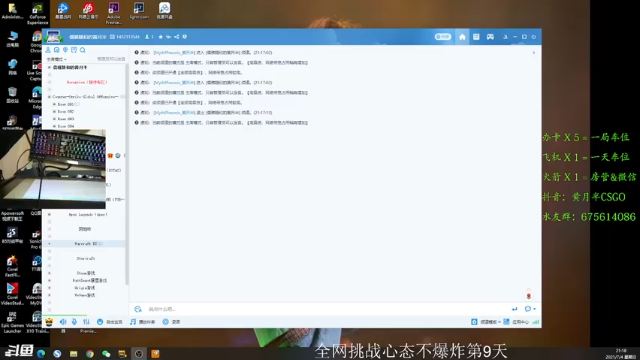This screenshot has width=640, height=360.
Task: Click the taskbar clock and date
Action: [x=620, y=353]
